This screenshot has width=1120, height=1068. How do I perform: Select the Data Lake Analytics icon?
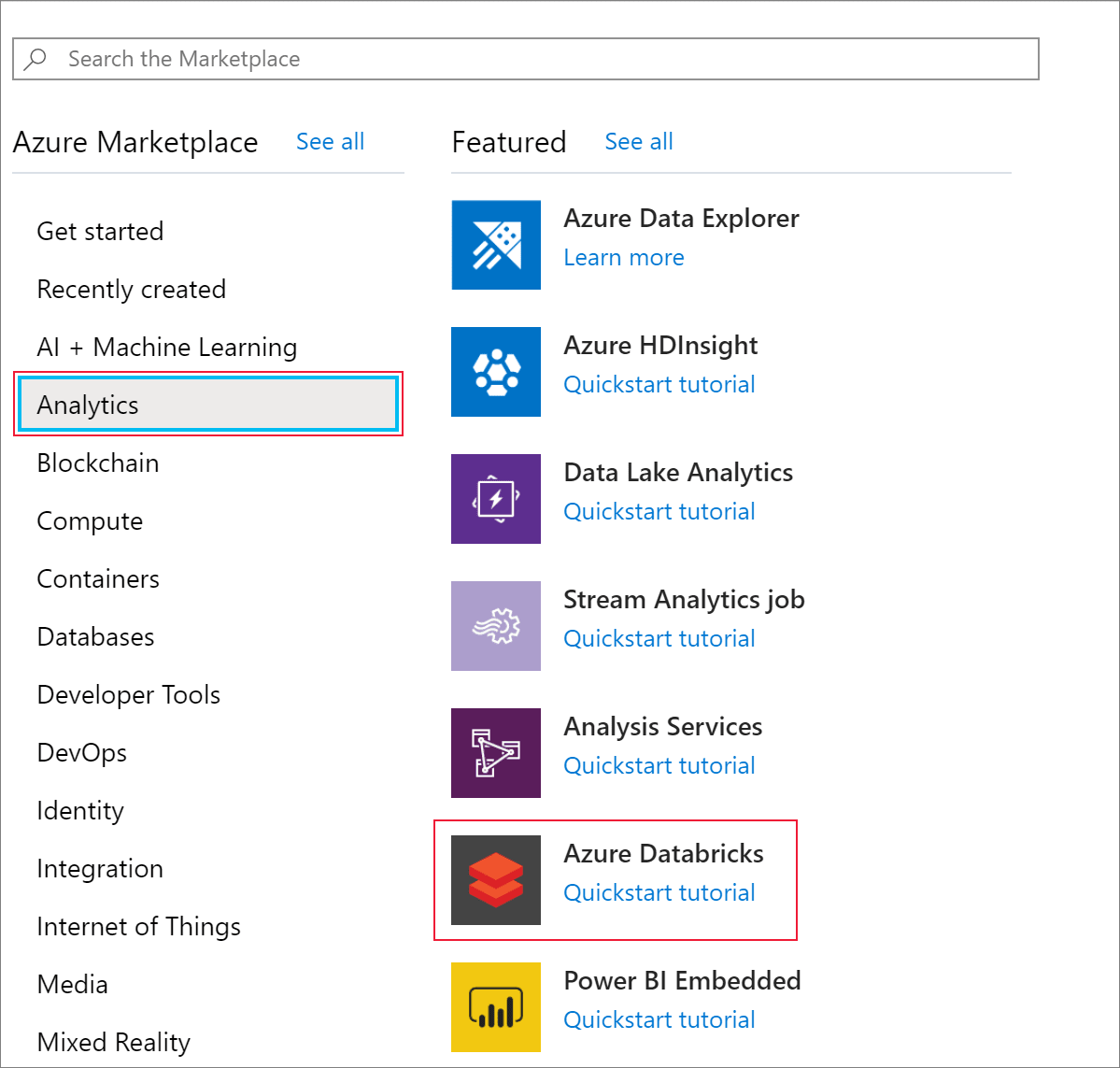pos(495,499)
